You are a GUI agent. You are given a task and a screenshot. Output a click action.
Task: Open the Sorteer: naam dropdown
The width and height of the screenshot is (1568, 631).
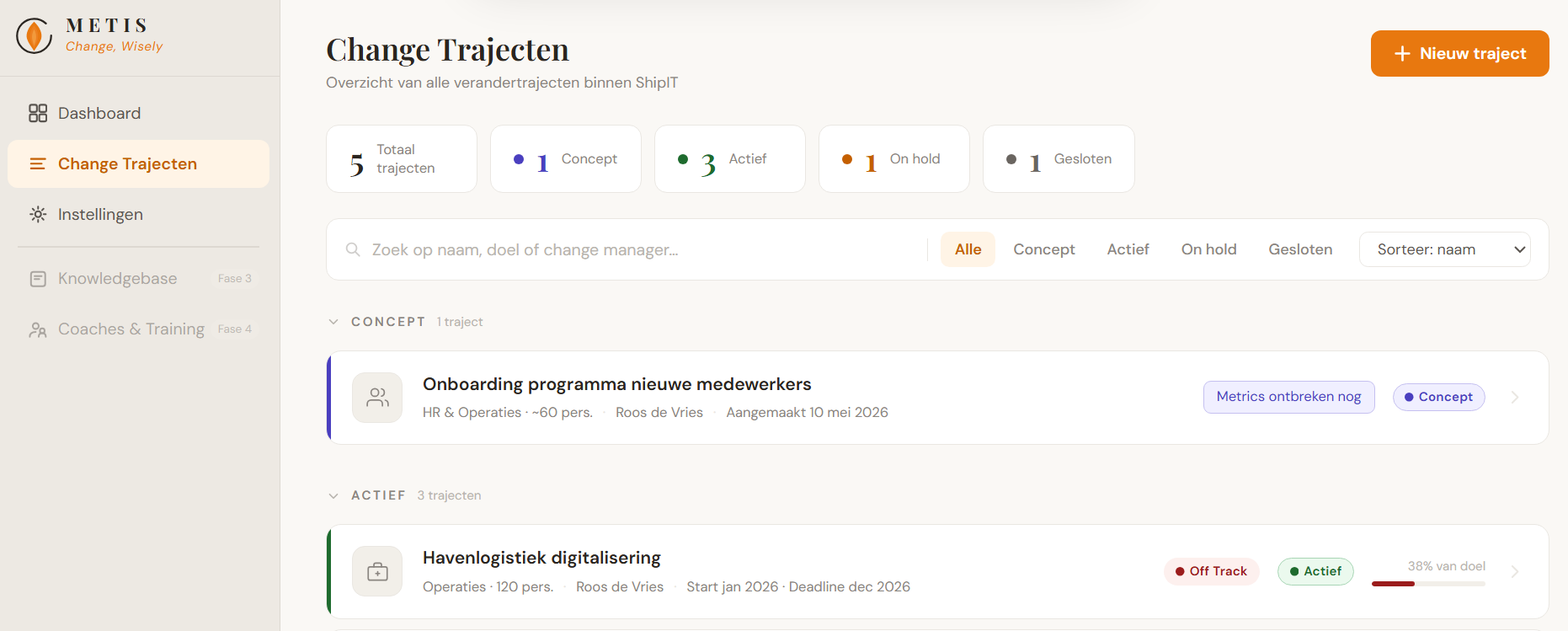[1444, 249]
